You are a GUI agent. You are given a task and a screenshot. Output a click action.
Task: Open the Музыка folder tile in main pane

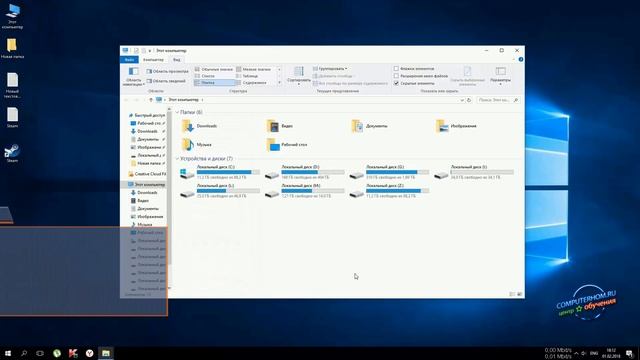[x=197, y=144]
